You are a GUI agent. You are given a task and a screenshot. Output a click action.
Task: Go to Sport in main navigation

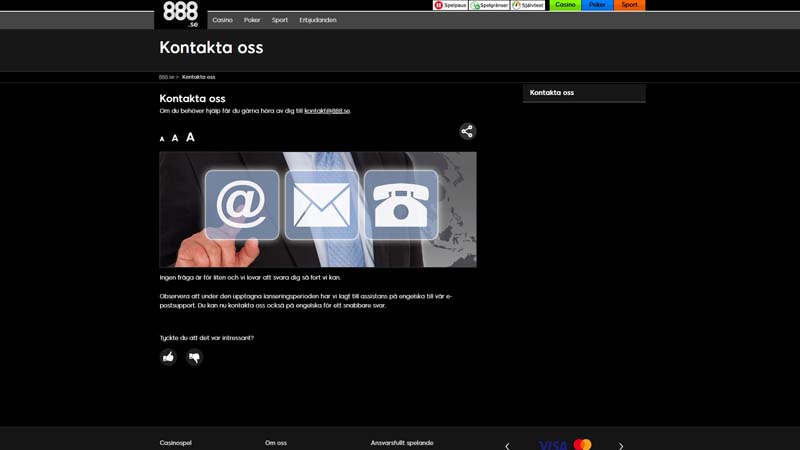(x=280, y=20)
